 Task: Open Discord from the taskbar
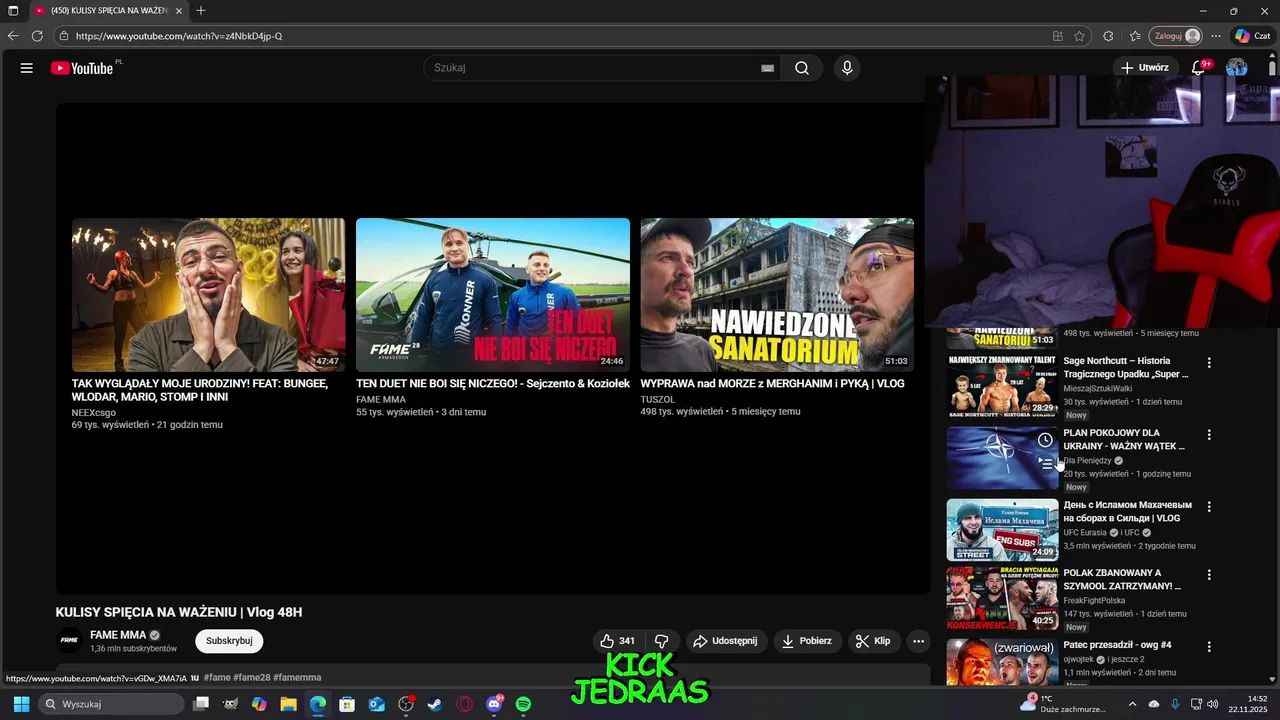pyautogui.click(x=494, y=704)
